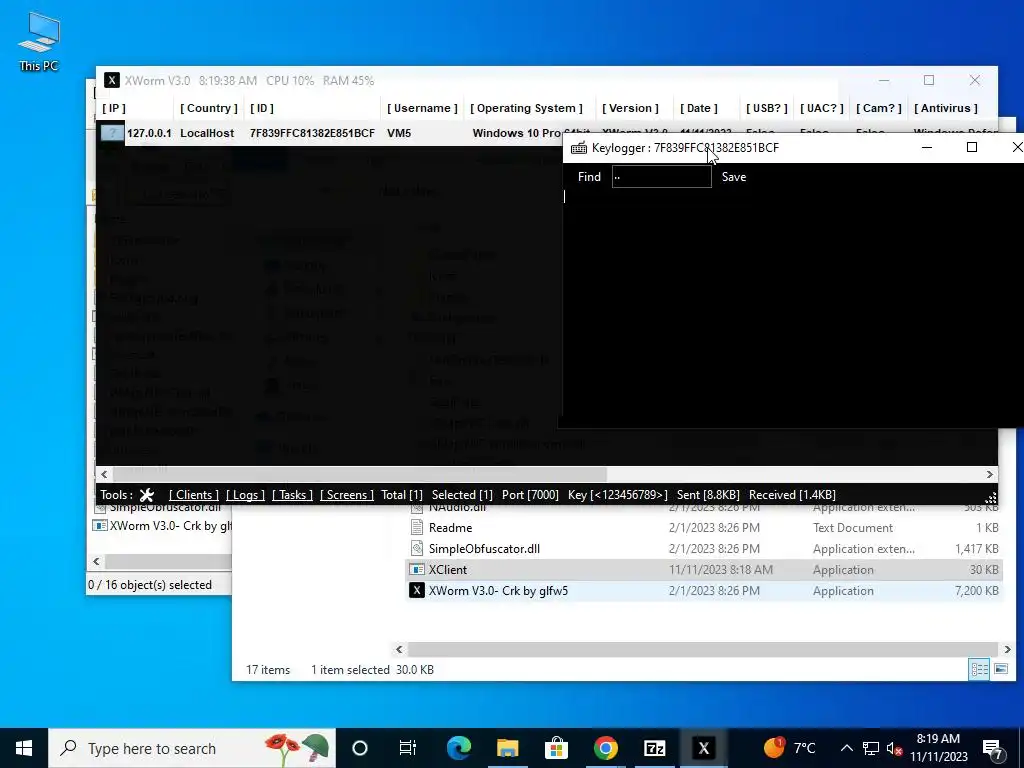Image resolution: width=1024 pixels, height=768 pixels.
Task: Show hidden system tray icons
Action: [x=846, y=749]
